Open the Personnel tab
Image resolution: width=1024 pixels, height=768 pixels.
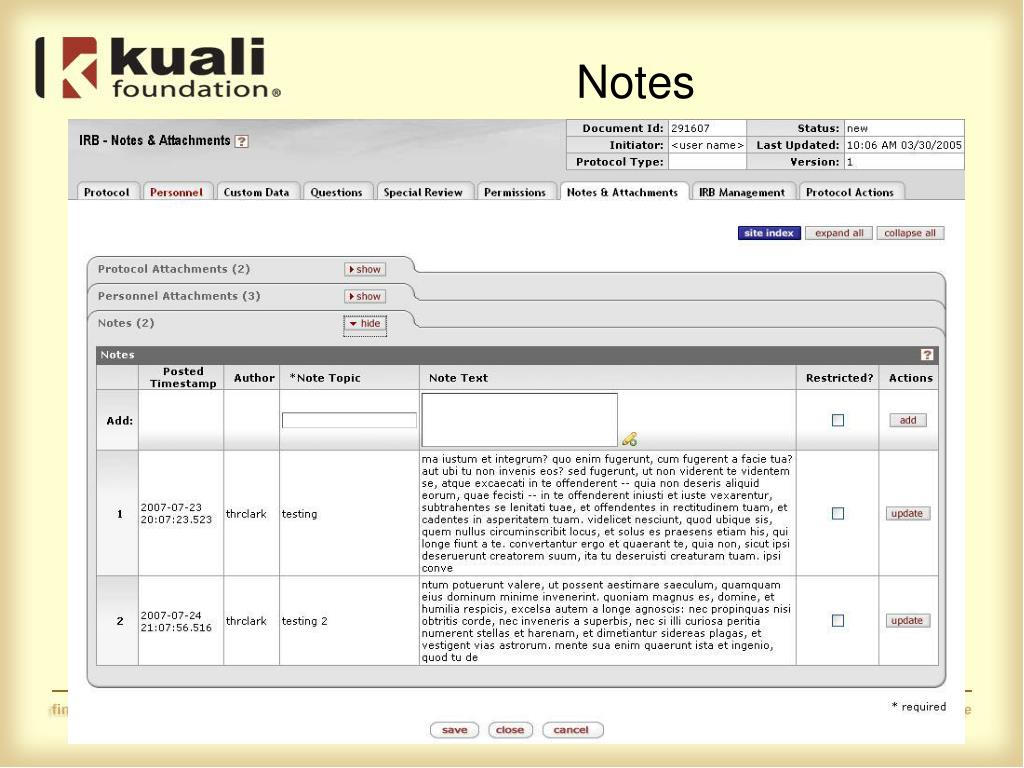click(x=176, y=192)
